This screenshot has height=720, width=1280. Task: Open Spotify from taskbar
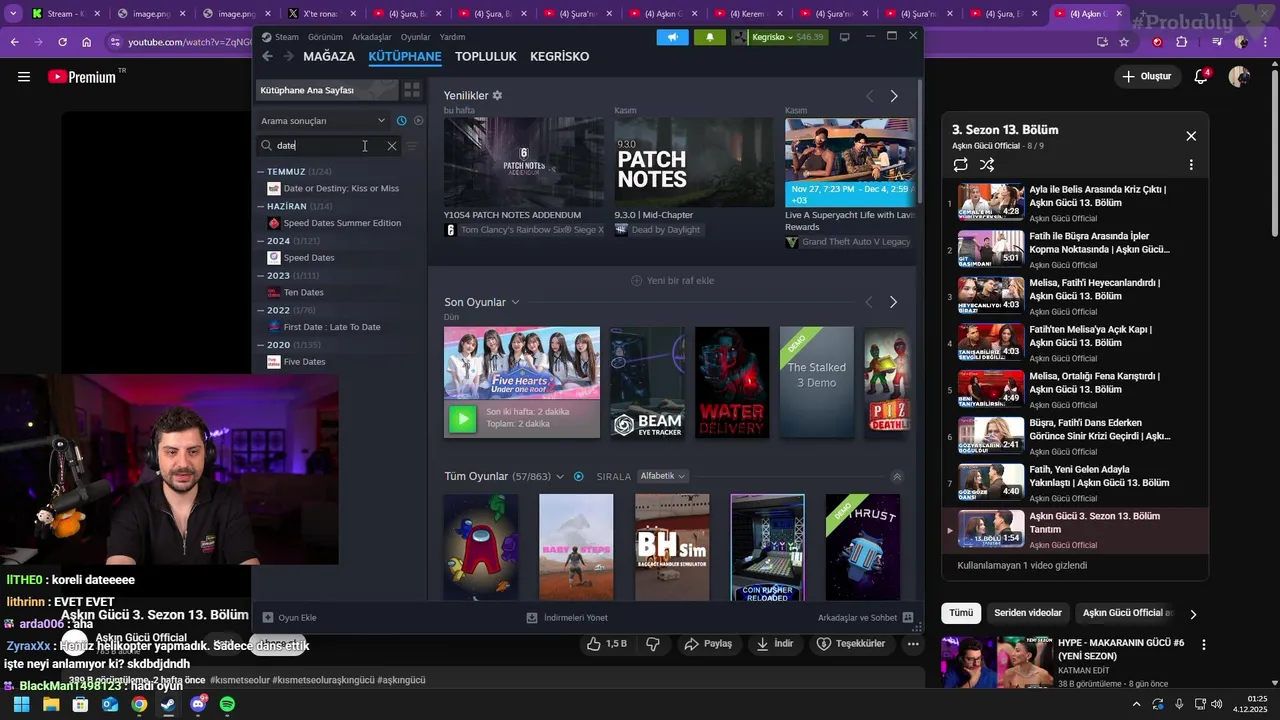point(227,705)
